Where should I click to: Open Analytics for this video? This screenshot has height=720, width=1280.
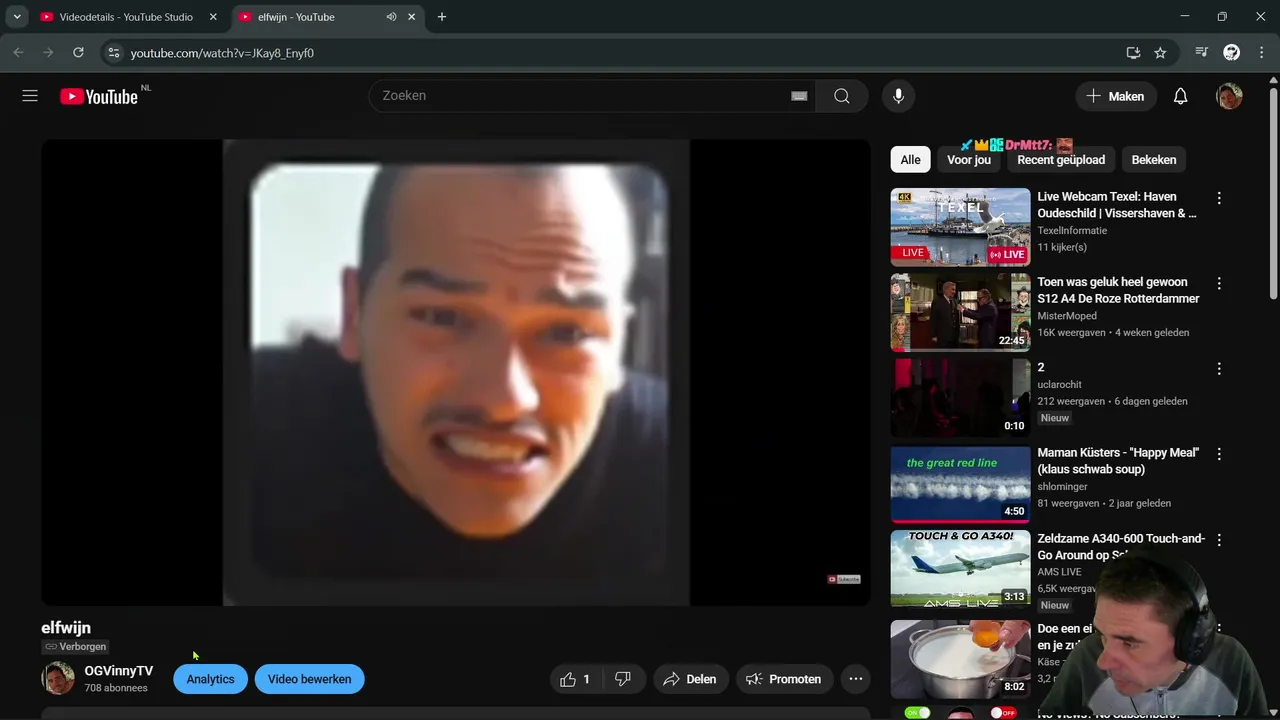coord(210,679)
